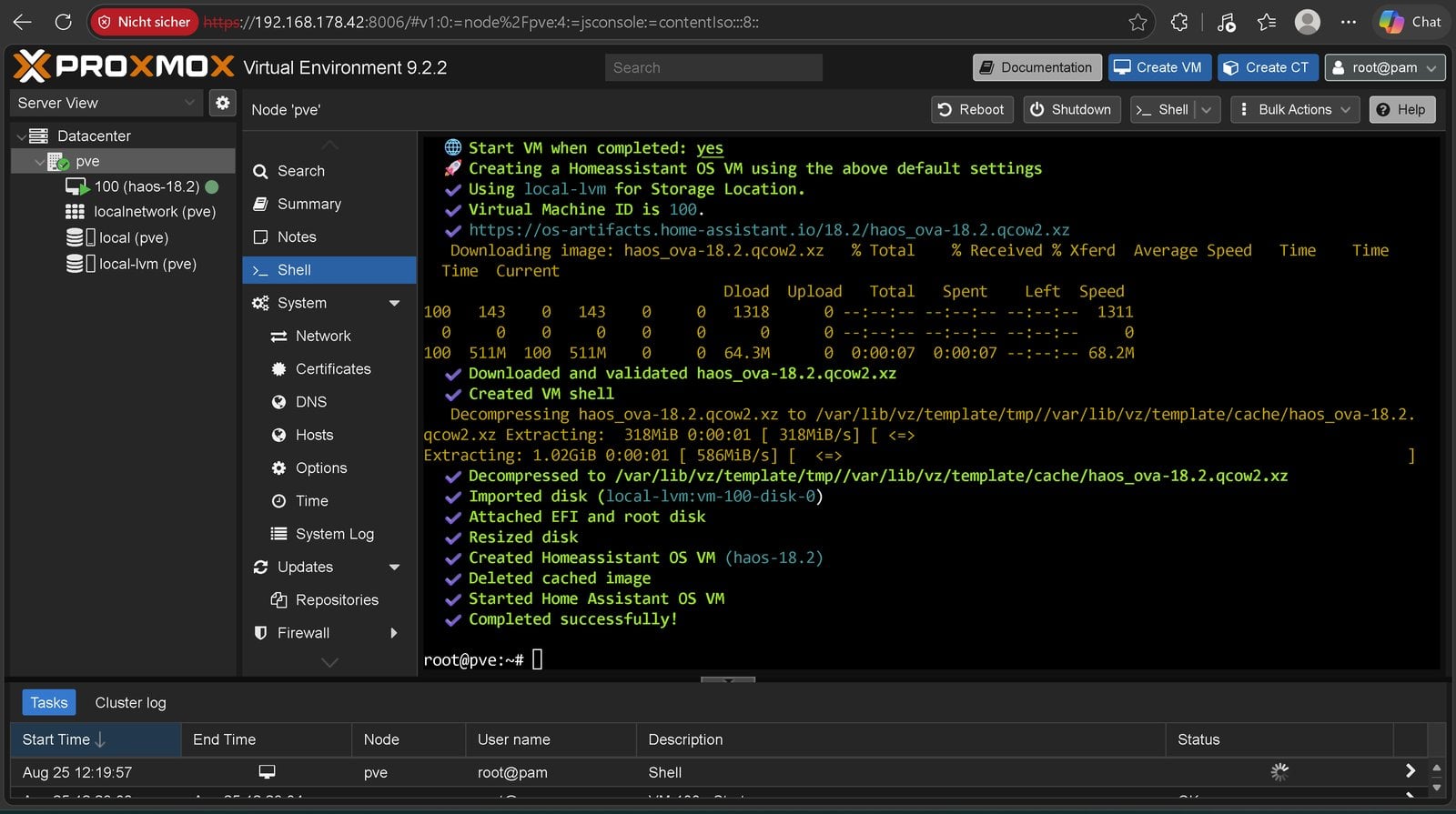
Task: Collapse the log panel via splitter handle
Action: pos(728,679)
